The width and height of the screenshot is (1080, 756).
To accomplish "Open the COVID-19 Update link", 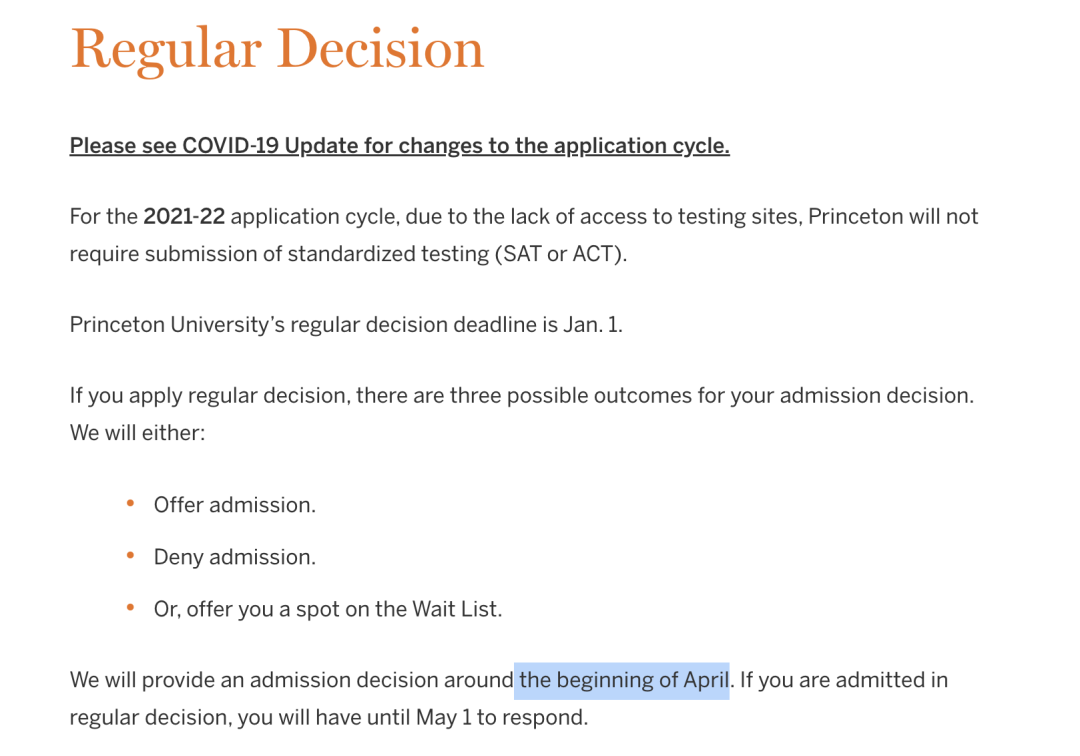I will [399, 146].
